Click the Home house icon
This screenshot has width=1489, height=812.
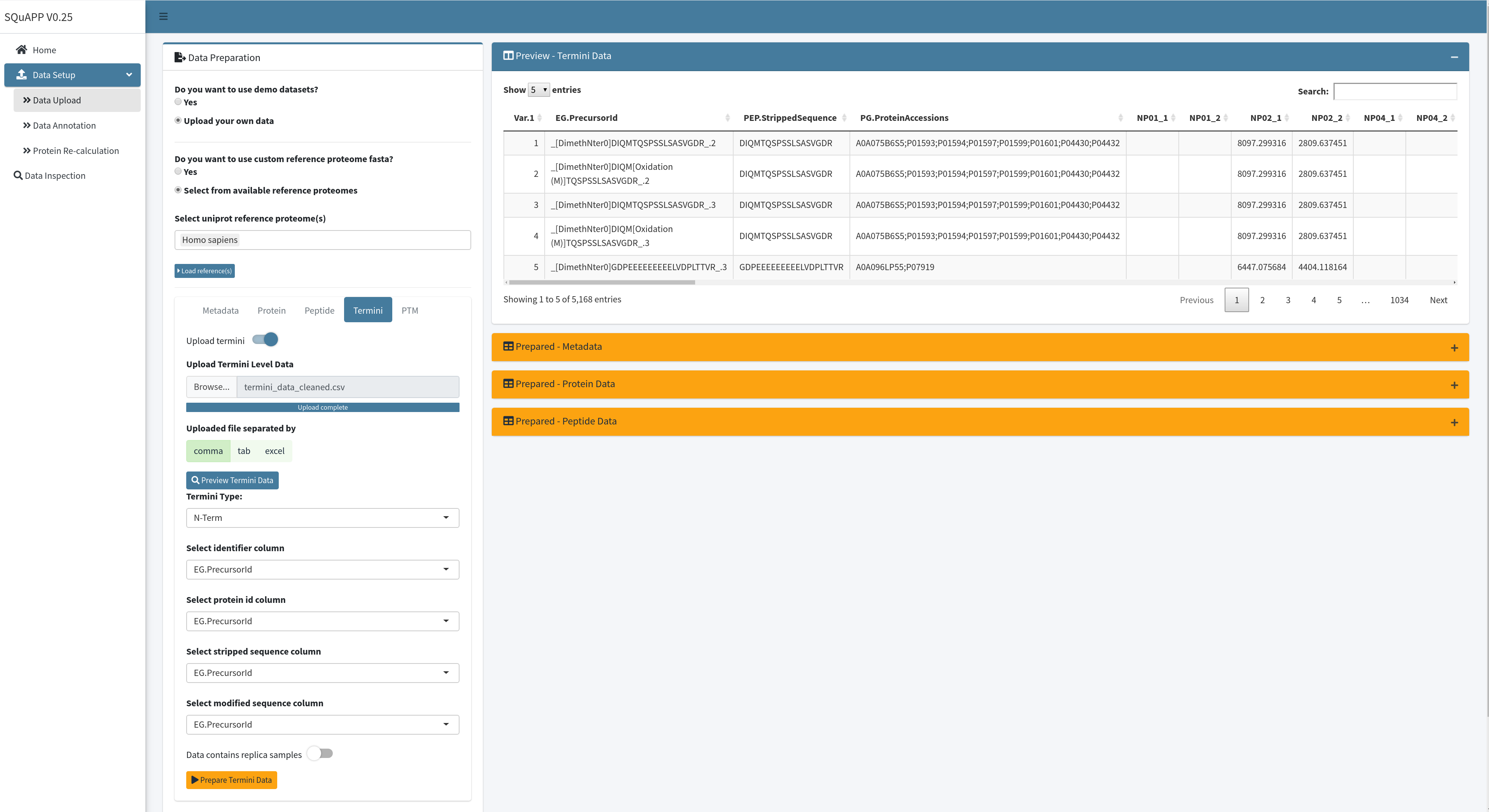21,50
